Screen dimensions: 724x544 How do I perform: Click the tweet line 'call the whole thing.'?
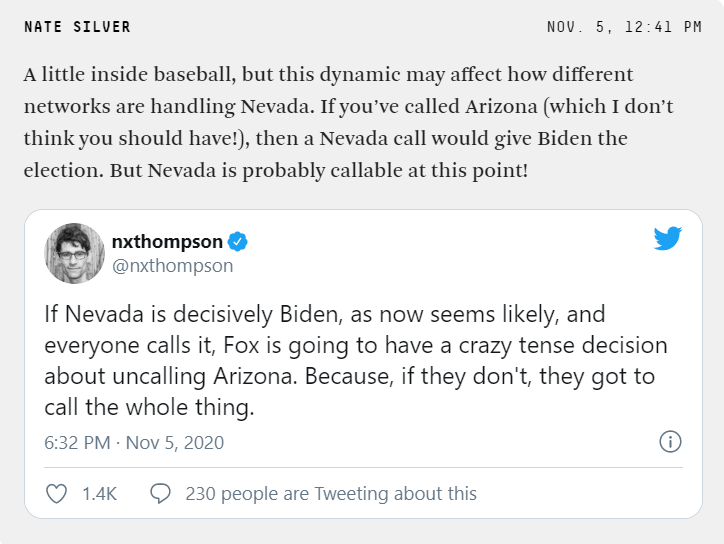(x=149, y=407)
